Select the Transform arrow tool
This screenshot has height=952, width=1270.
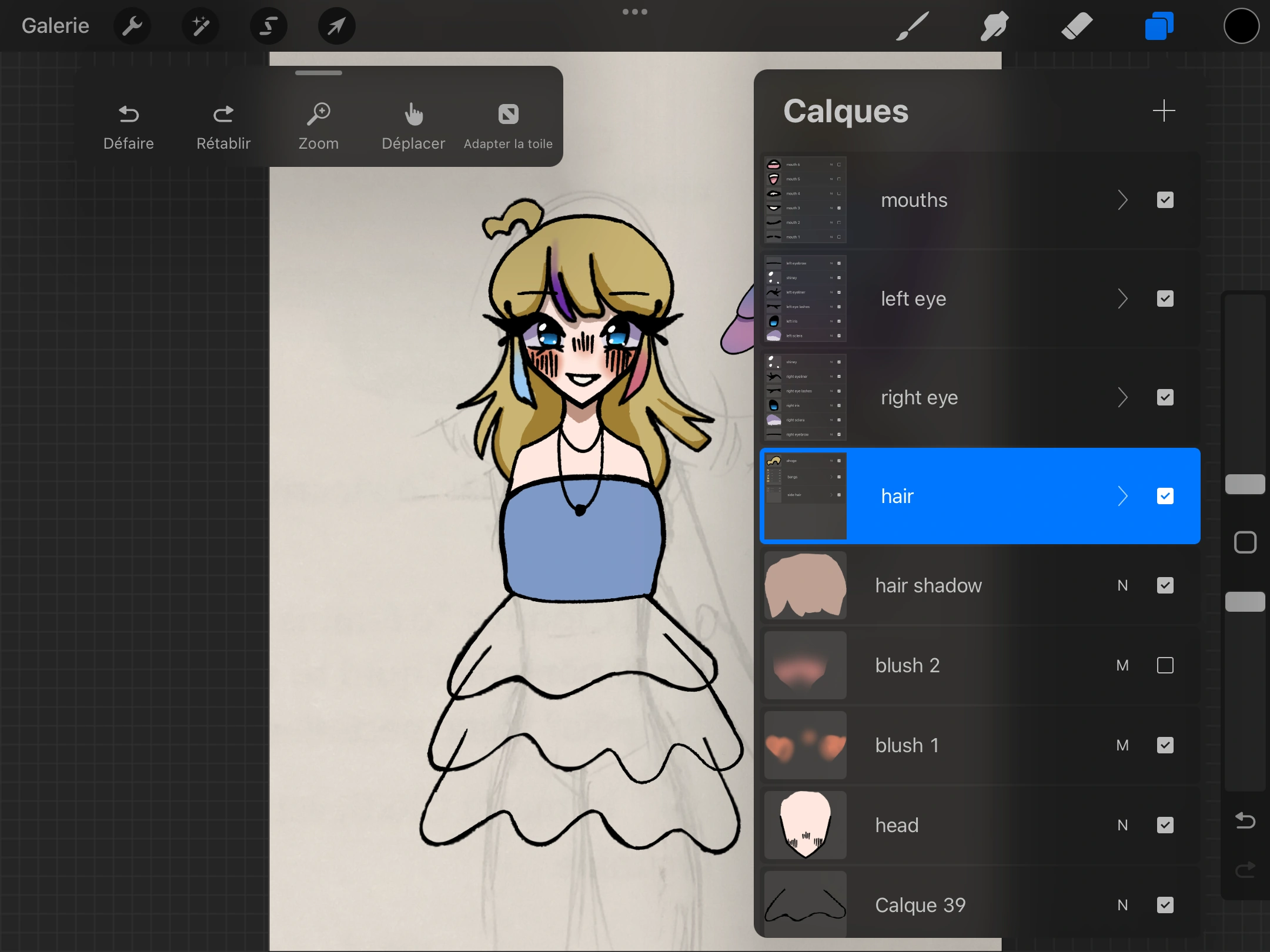336,26
